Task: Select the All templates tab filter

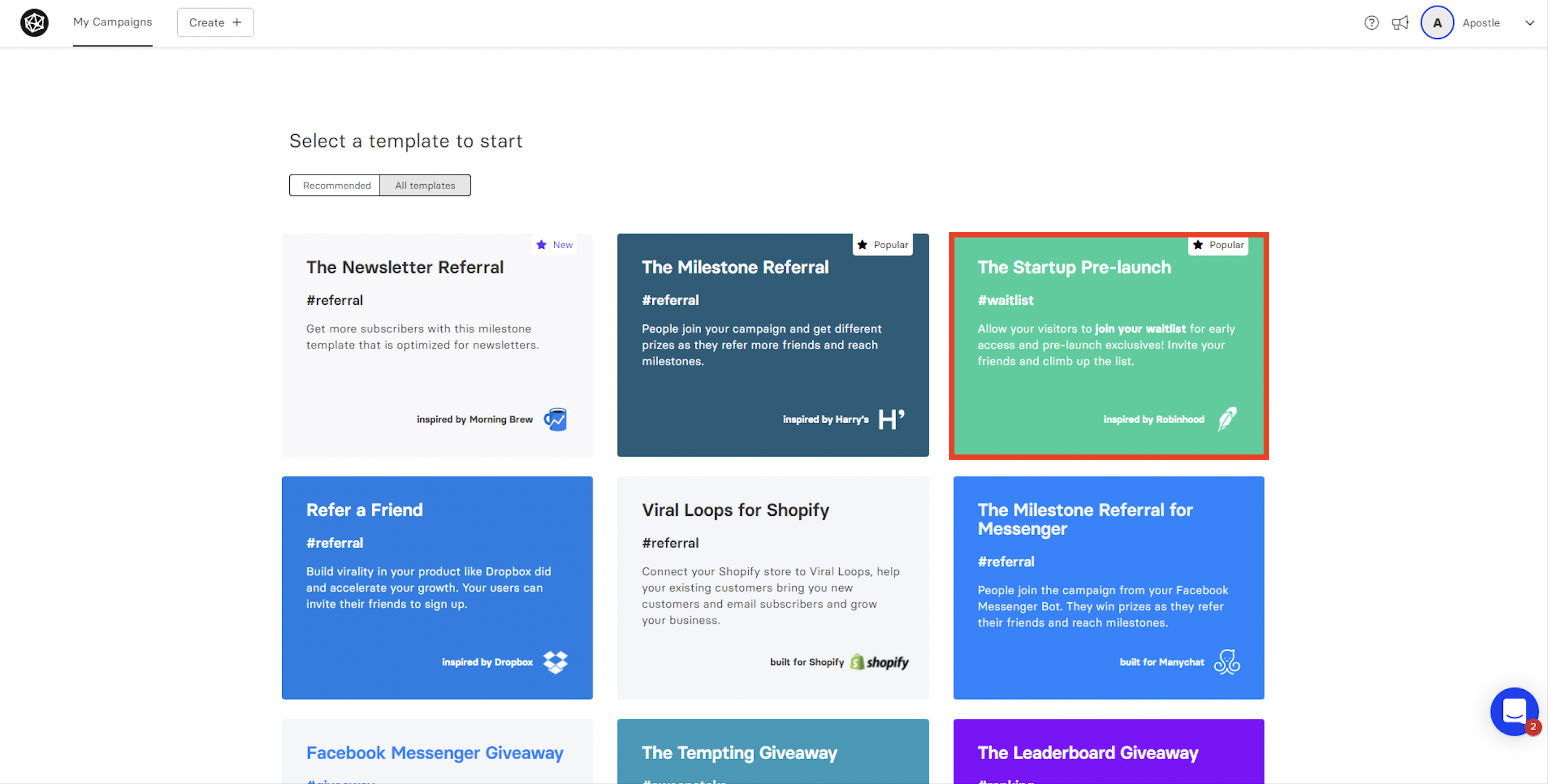Action: 425,185
